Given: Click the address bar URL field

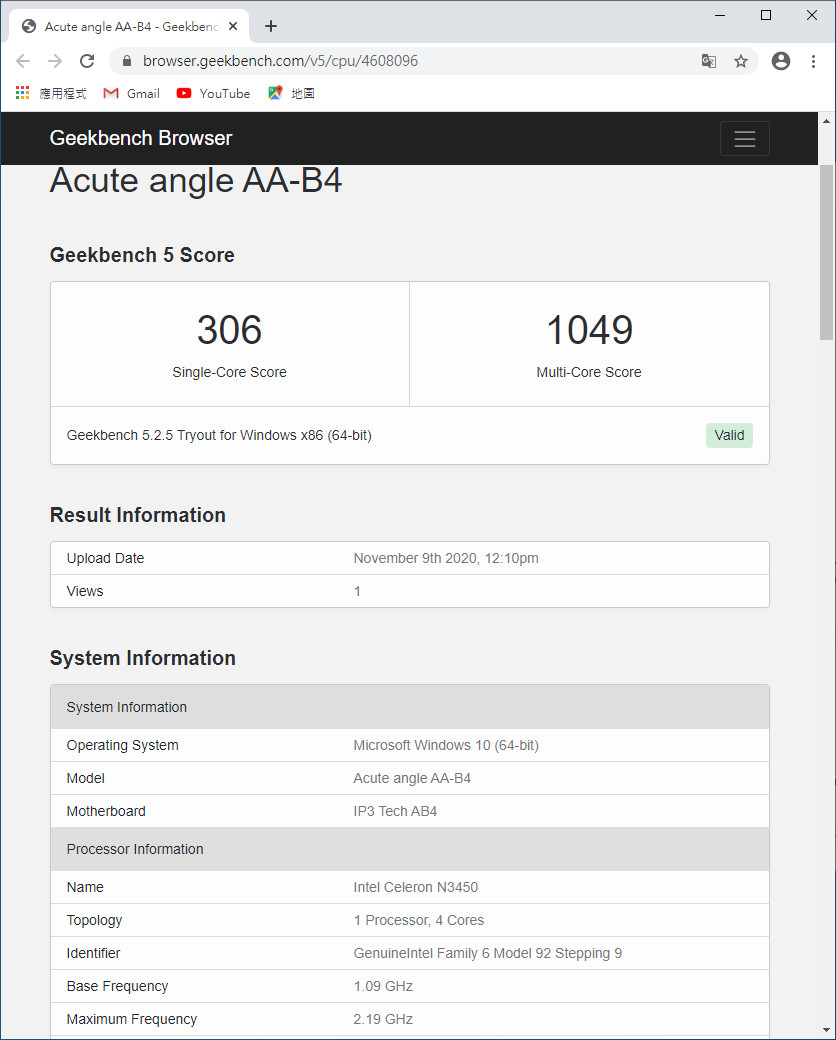Looking at the screenshot, I should tap(400, 61).
